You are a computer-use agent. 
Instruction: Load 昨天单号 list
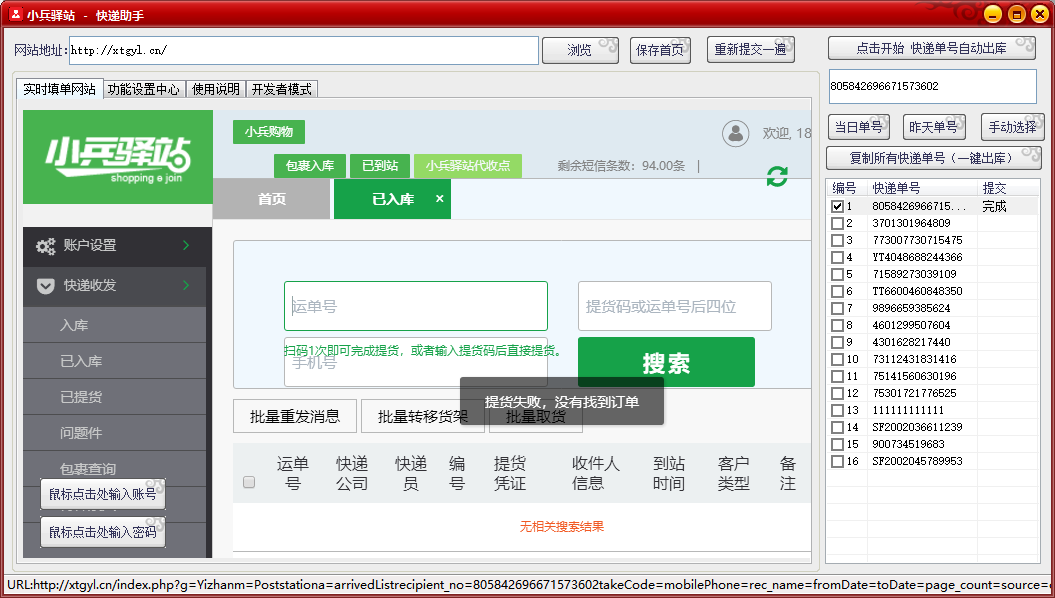[934, 127]
